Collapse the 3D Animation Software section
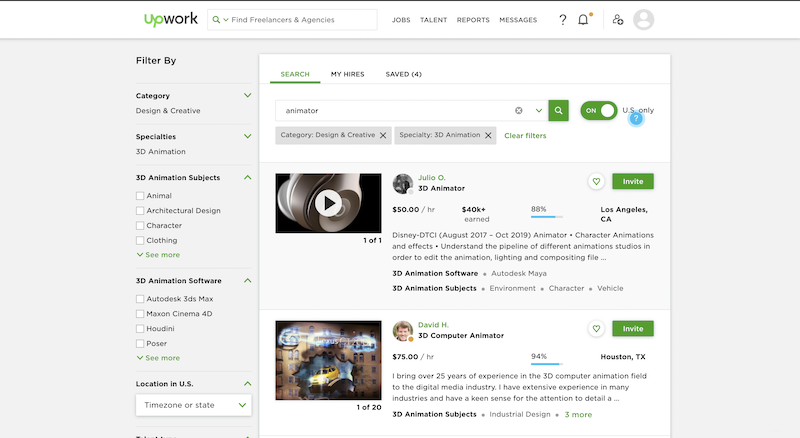This screenshot has width=800, height=438. [x=247, y=281]
